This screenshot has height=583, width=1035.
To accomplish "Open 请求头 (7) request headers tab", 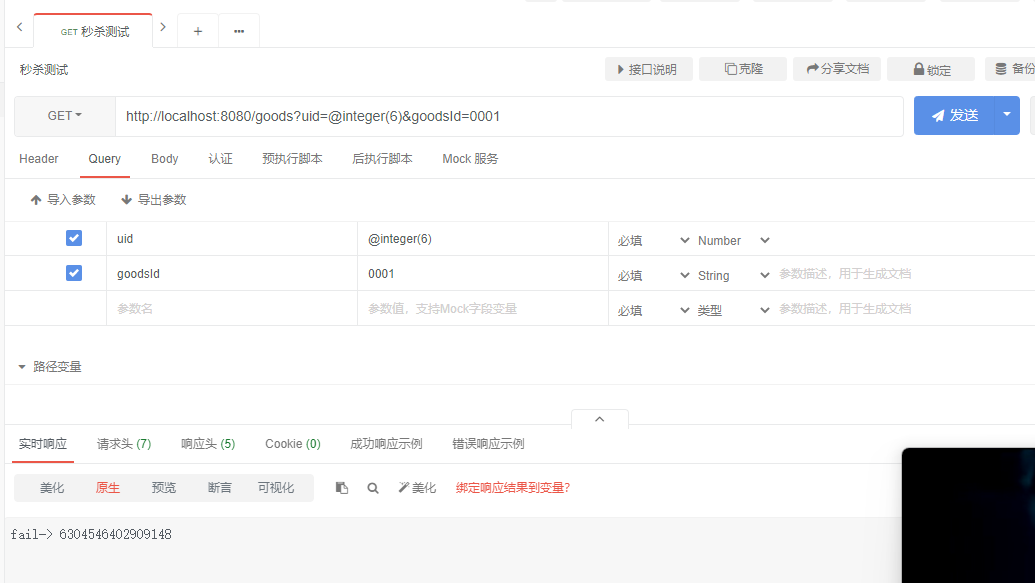I will tap(124, 444).
